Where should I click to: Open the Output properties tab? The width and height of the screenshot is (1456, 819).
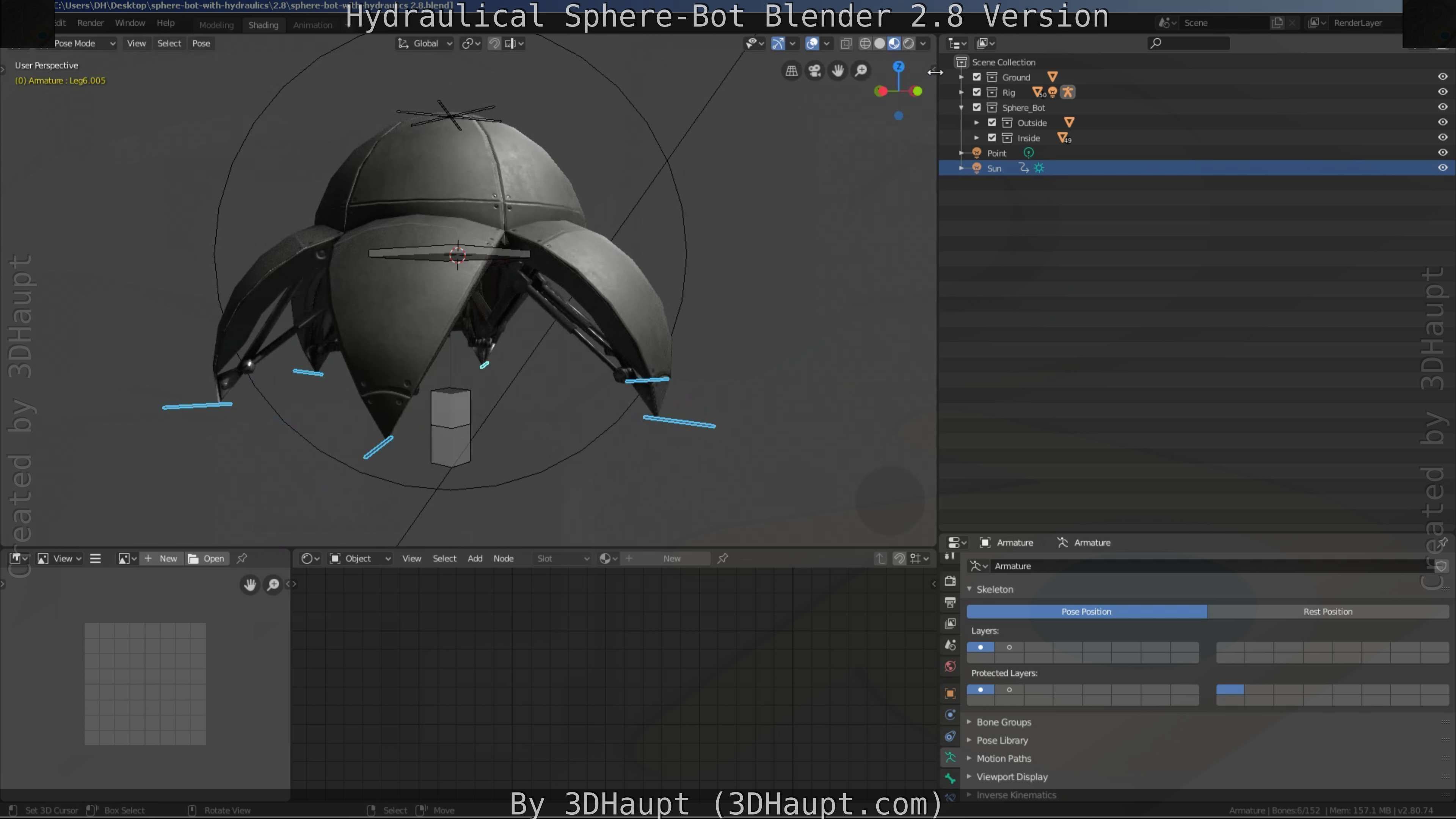(950, 602)
